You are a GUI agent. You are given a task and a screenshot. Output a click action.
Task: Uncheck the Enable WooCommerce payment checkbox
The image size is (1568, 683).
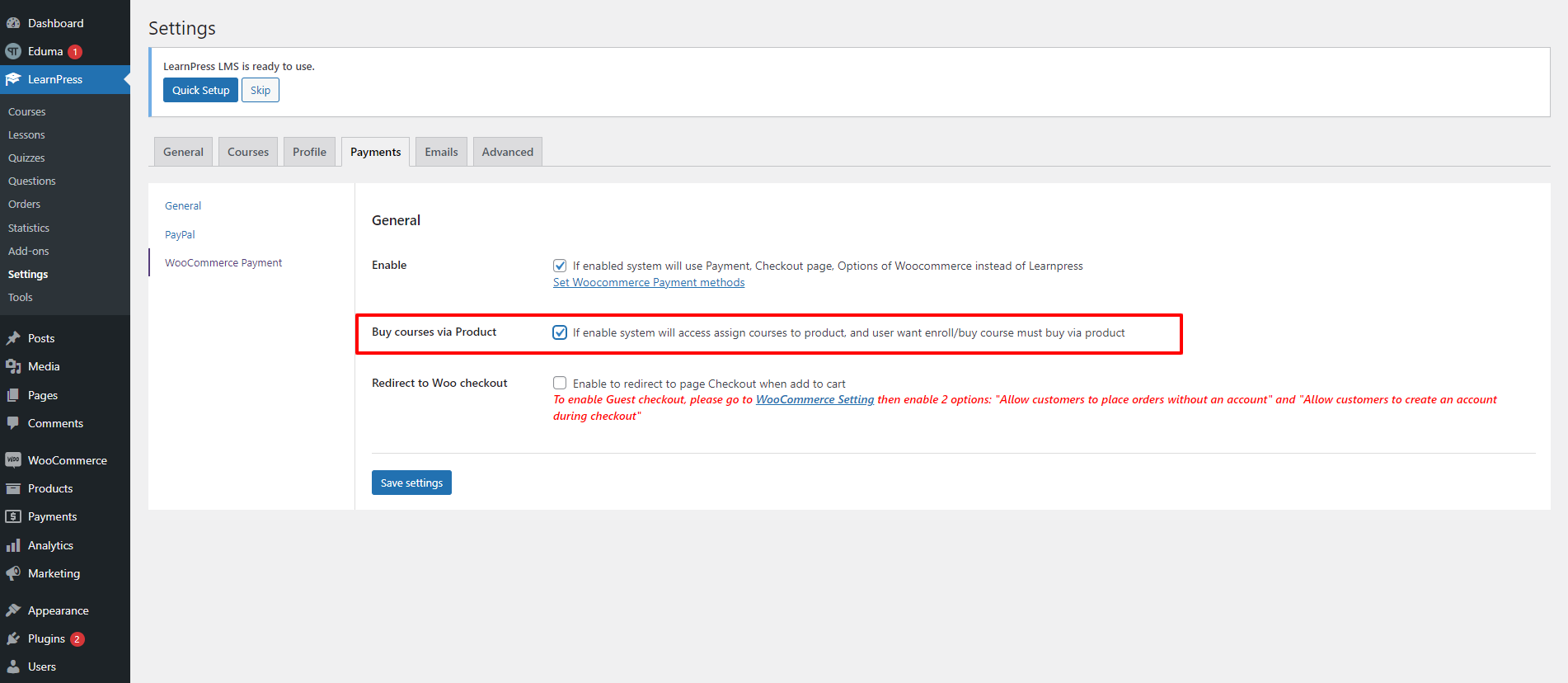pos(560,266)
